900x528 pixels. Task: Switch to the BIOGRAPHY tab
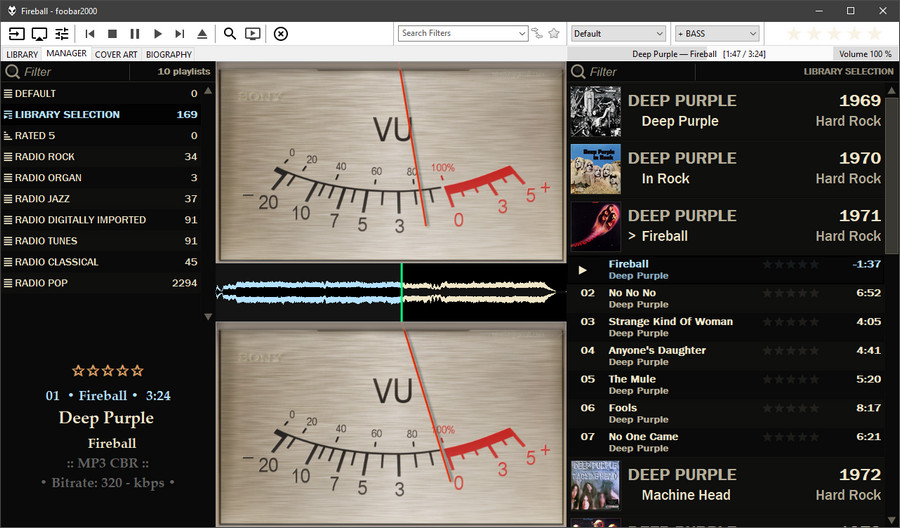(x=169, y=54)
